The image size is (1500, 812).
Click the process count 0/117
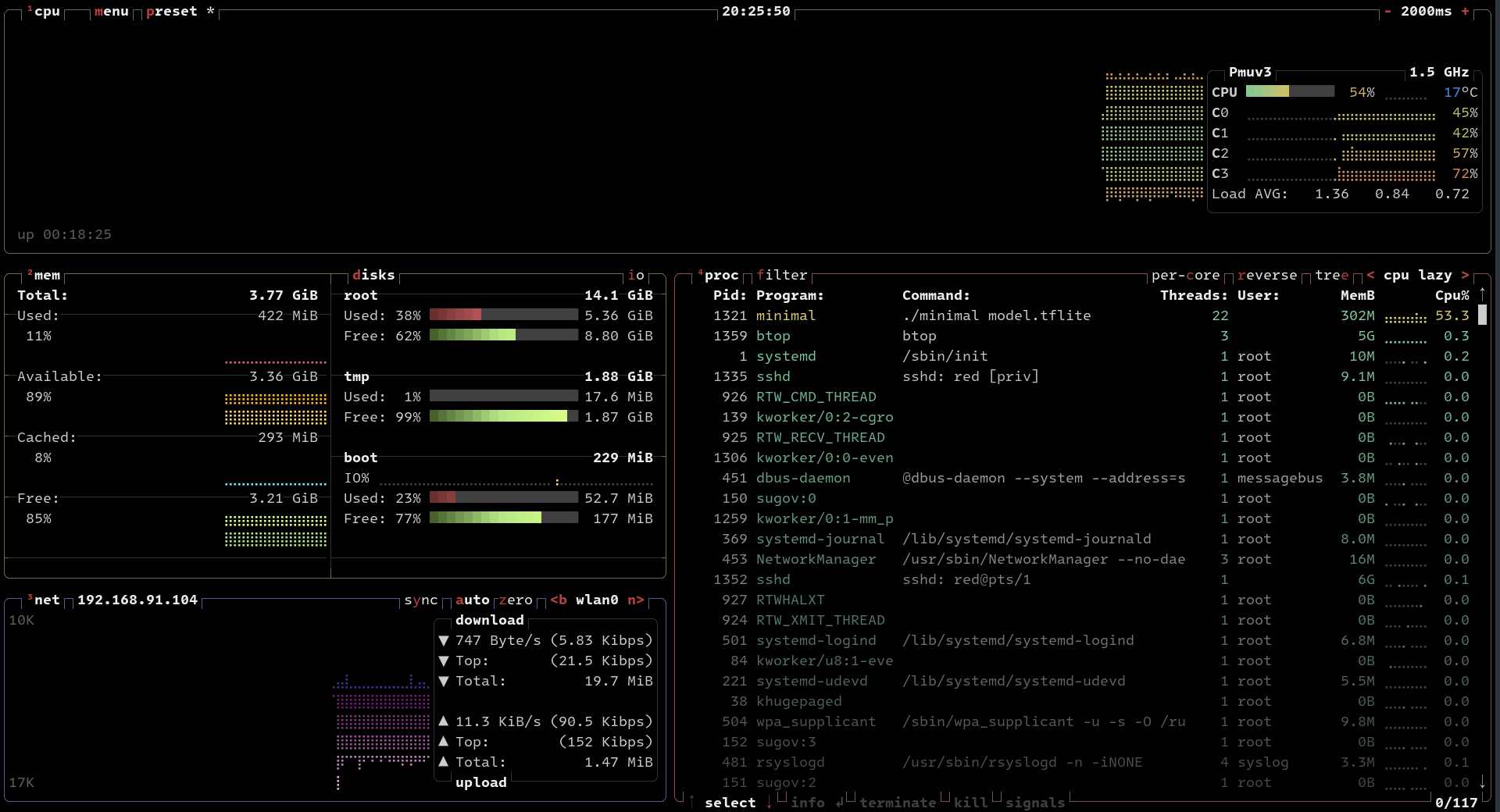[x=1456, y=803]
